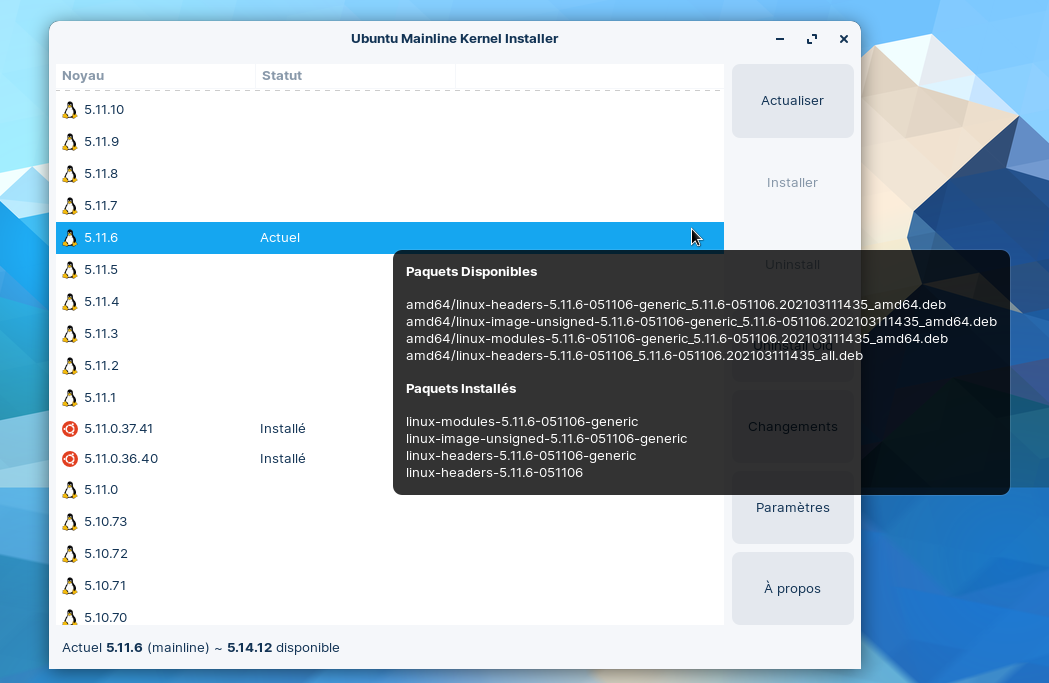Open the Paramètres settings button
Image resolution: width=1049 pixels, height=683 pixels.
(x=792, y=508)
